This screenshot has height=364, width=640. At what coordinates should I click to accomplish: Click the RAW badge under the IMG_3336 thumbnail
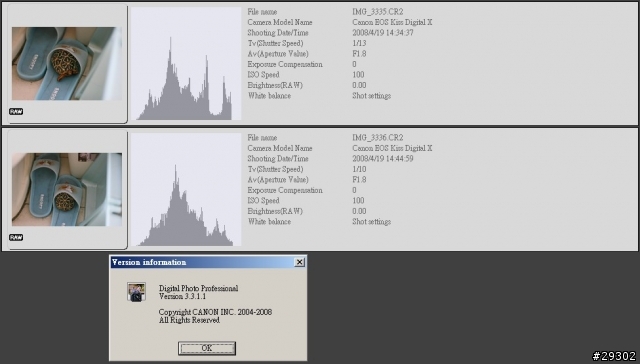point(16,237)
